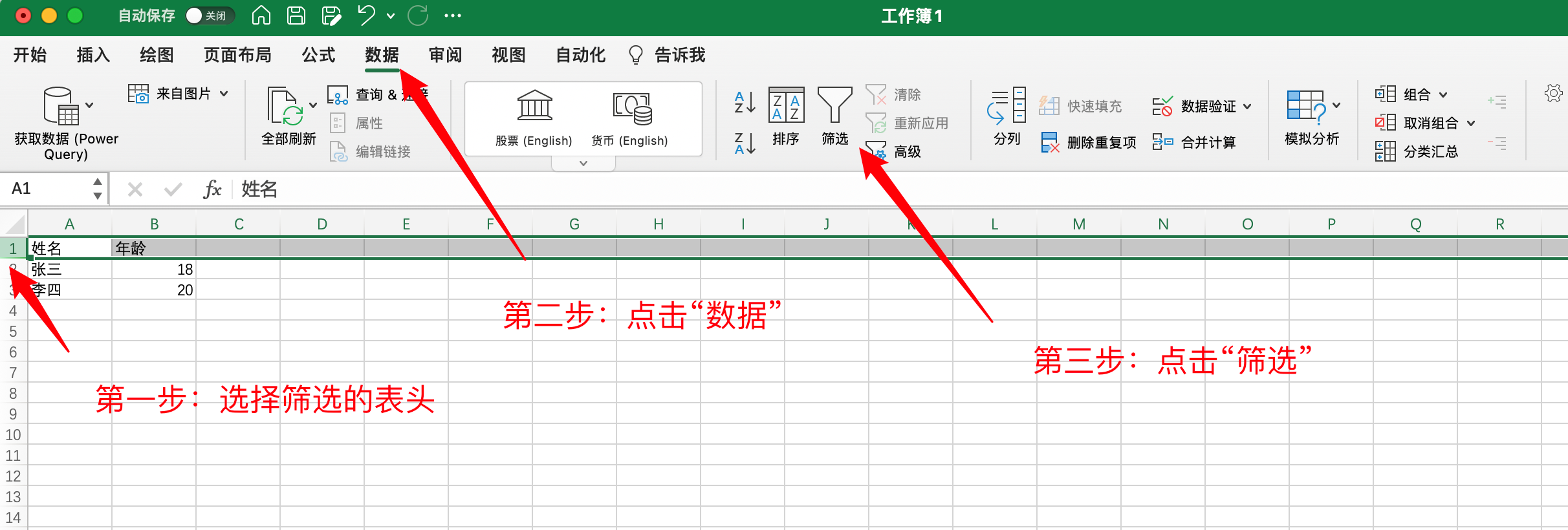
Task: Click the Name Box stepper arrows
Action: click(97, 189)
